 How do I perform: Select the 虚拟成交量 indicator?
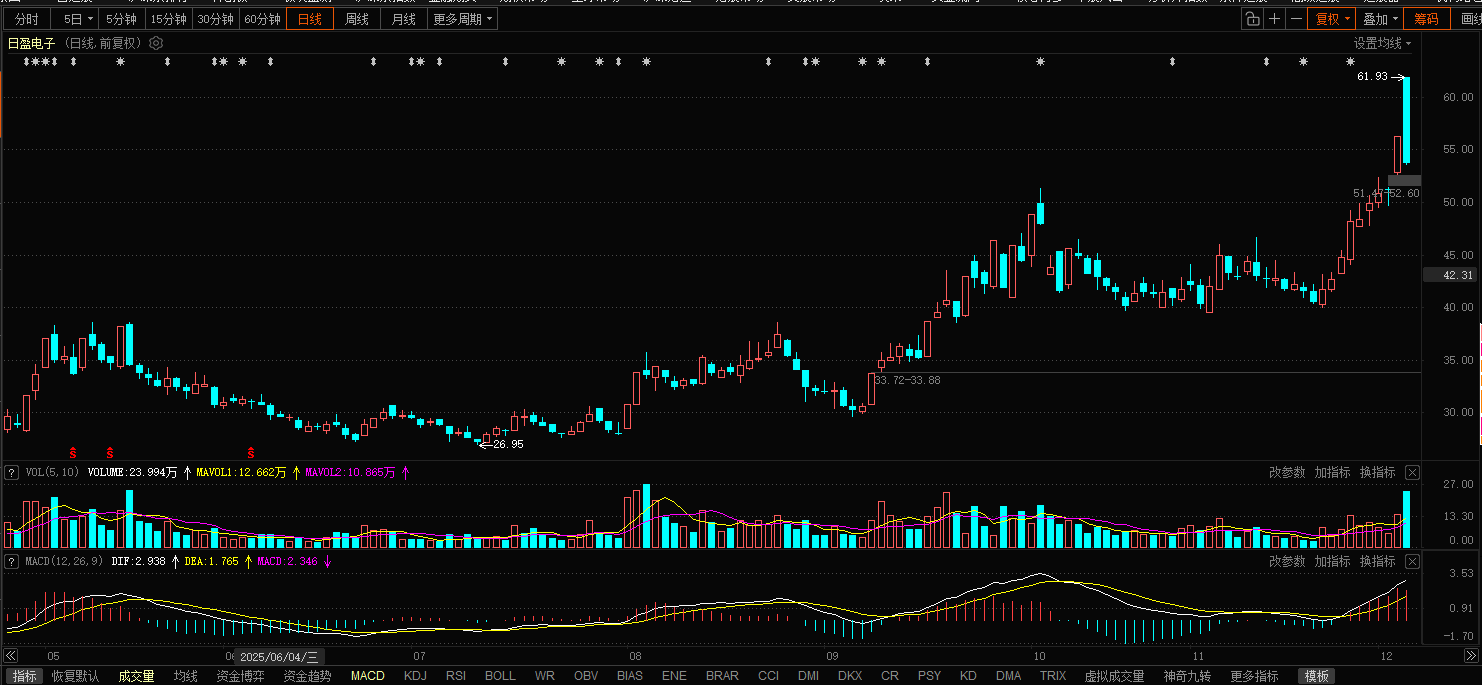(x=1115, y=677)
